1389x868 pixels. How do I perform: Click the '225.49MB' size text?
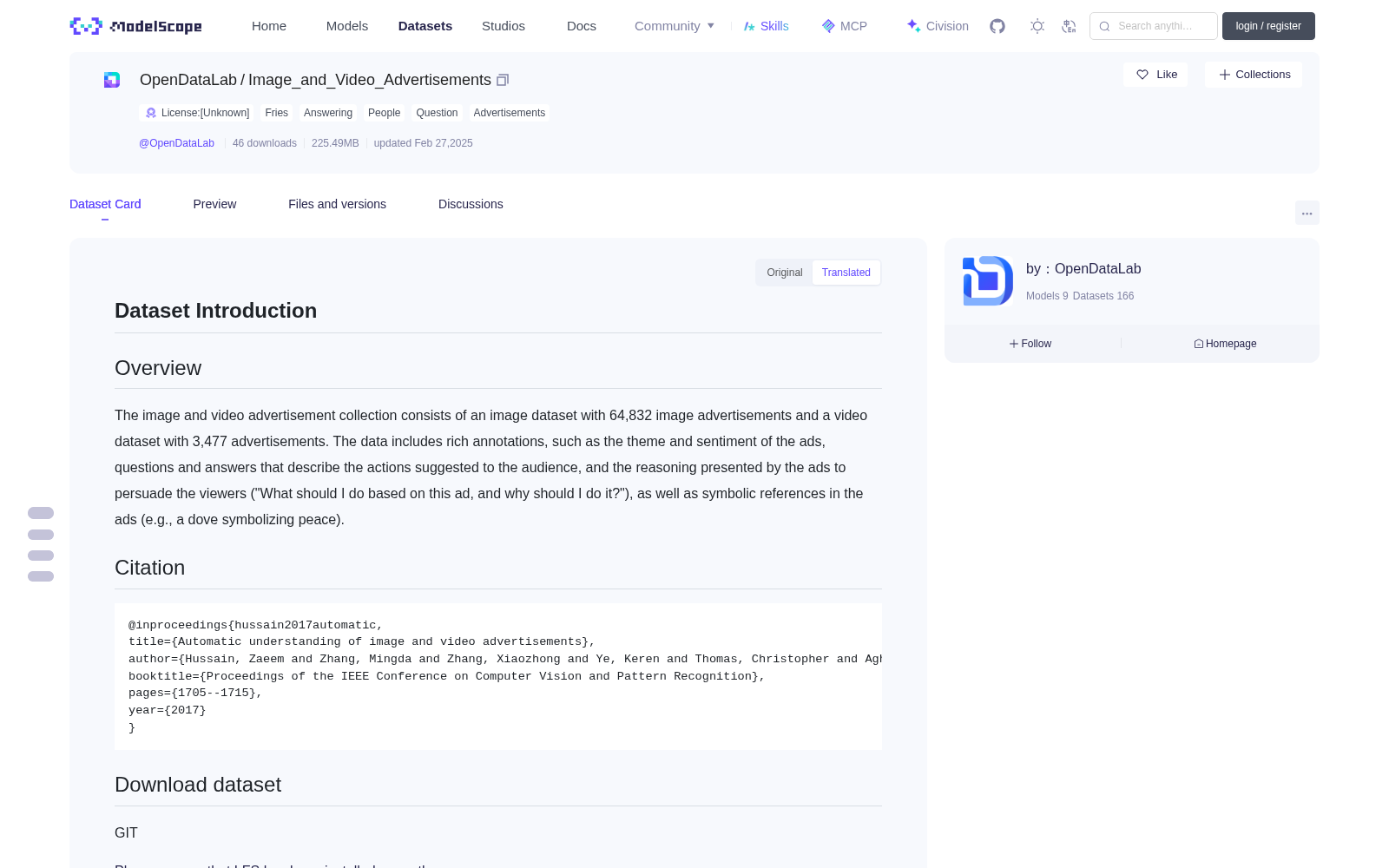pos(335,143)
